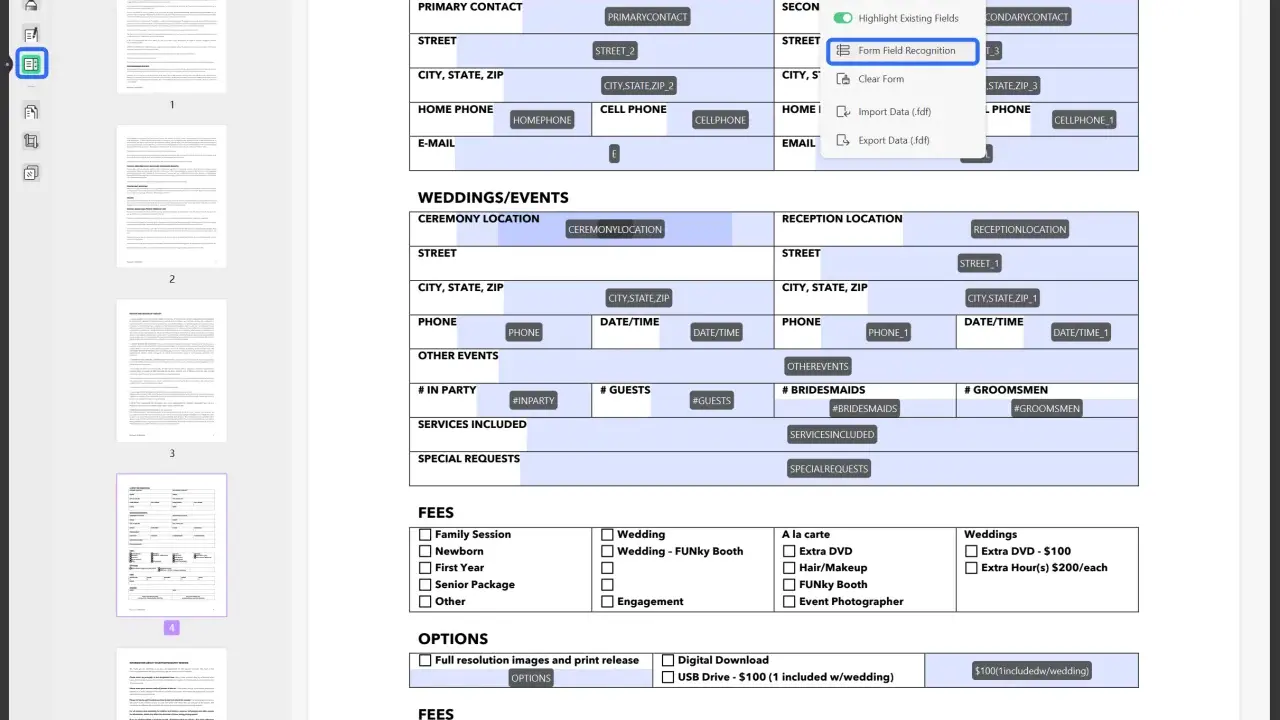
Task: Check the Digital Download checkbox
Action: [x=668, y=660]
